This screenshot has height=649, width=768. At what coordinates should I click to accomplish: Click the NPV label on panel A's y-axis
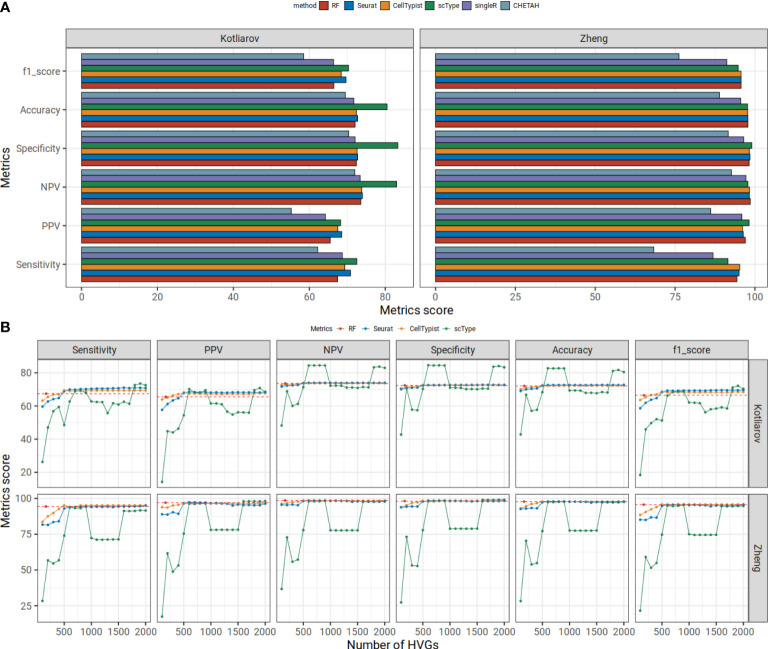[52, 187]
